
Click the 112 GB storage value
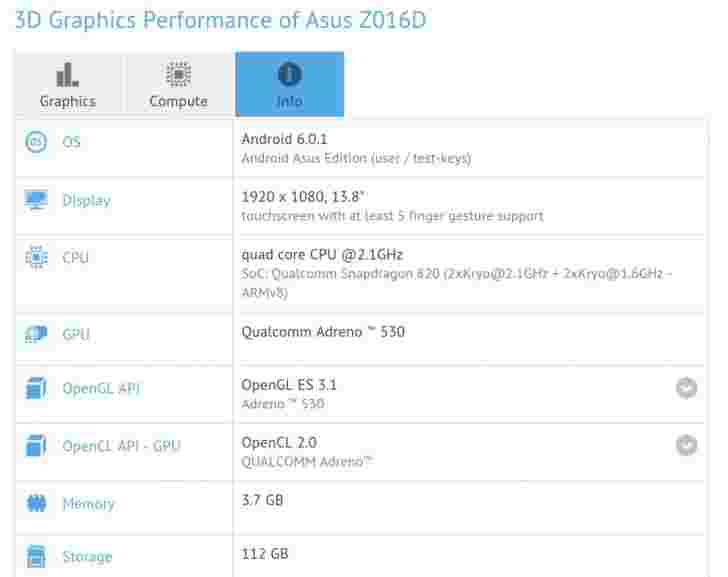[x=265, y=553]
